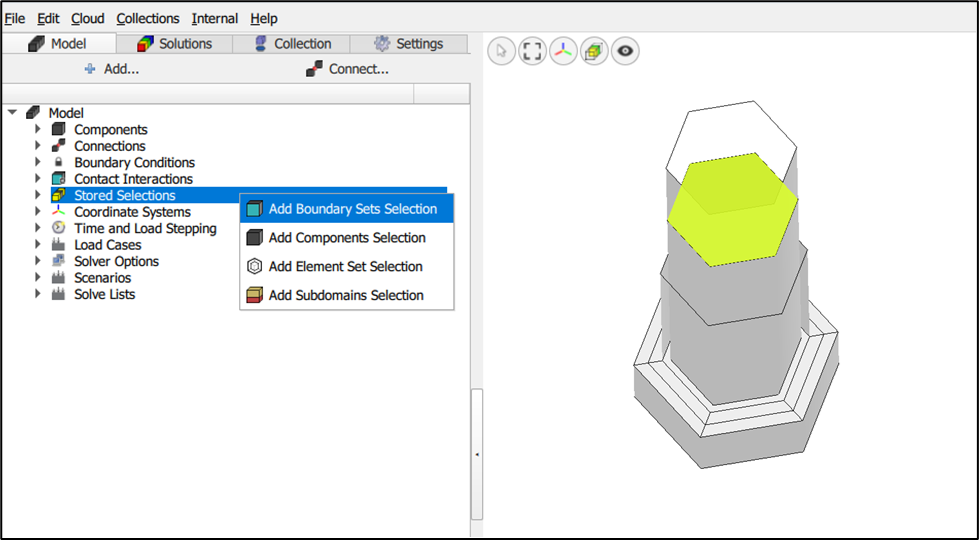
Task: Expand the Coordinate Systems node arrow
Action: tap(37, 212)
